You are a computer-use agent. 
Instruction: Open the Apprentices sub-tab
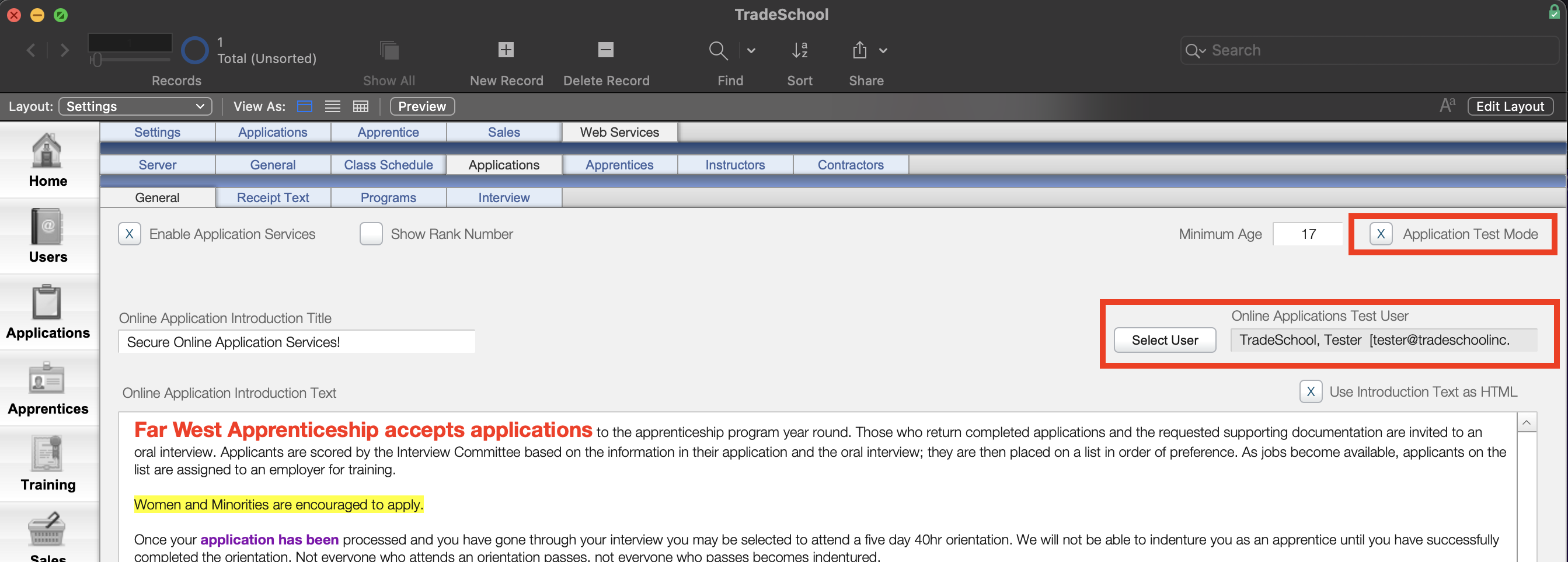pos(619,165)
